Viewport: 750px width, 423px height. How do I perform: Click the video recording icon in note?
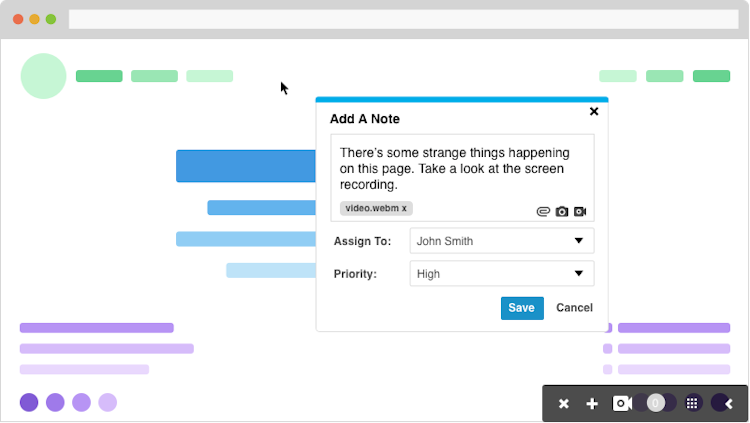point(580,211)
